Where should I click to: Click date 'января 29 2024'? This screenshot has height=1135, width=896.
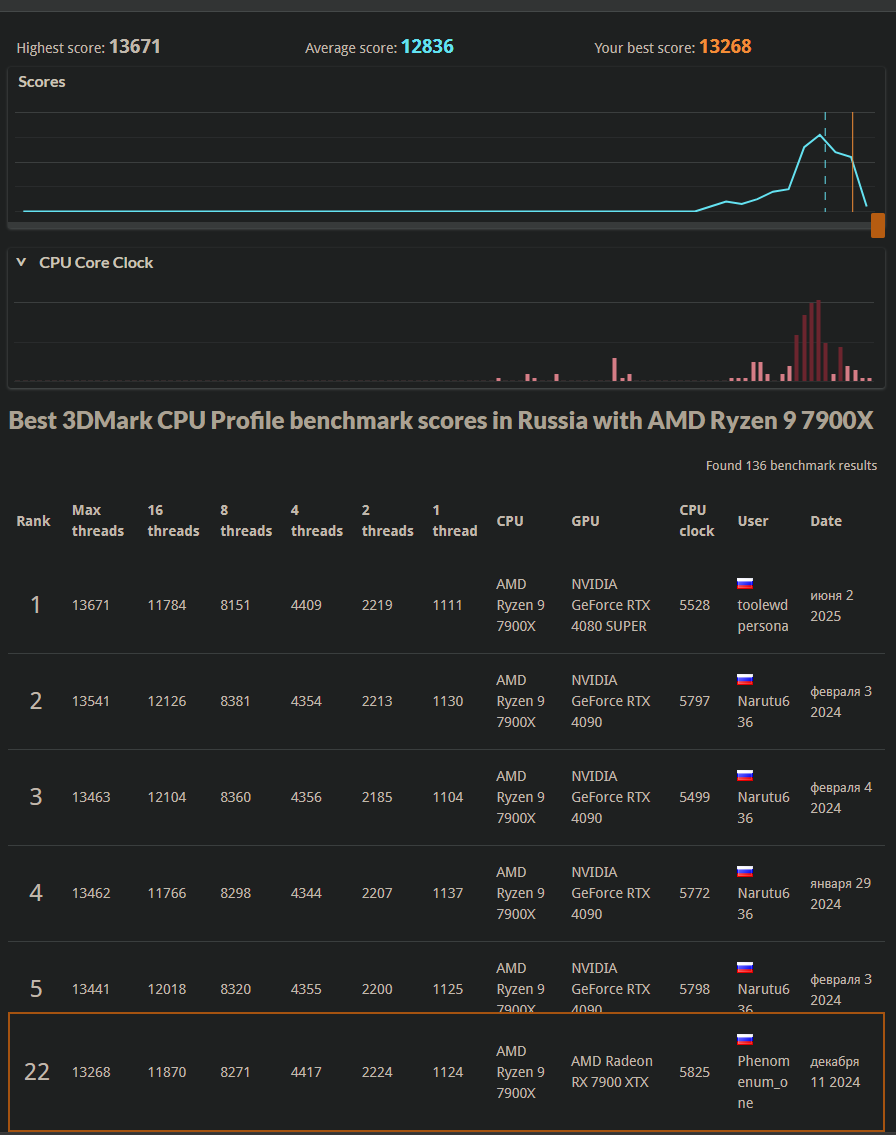click(x=840, y=893)
